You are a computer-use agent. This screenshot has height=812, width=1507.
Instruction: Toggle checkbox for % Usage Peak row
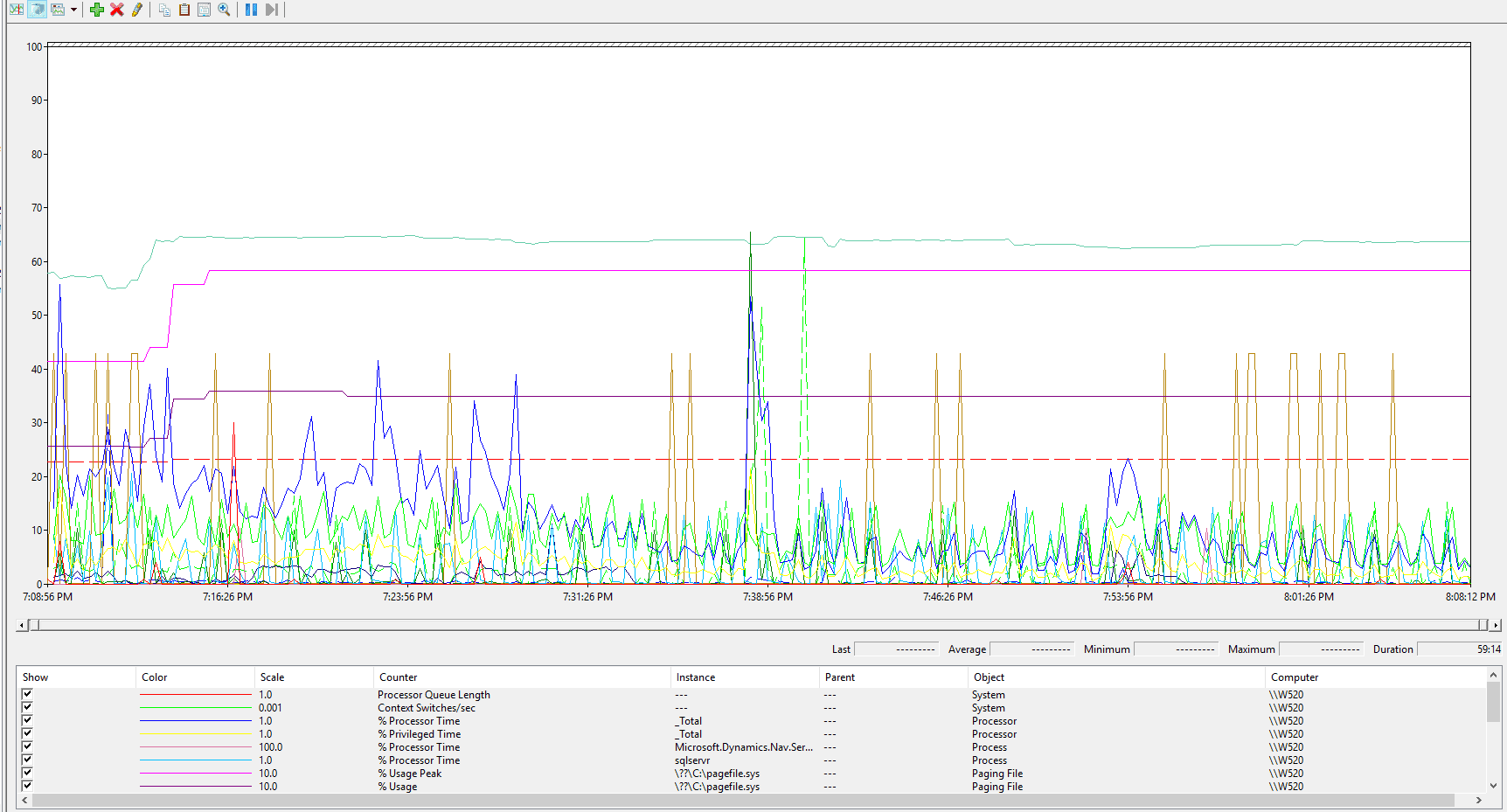click(27, 773)
